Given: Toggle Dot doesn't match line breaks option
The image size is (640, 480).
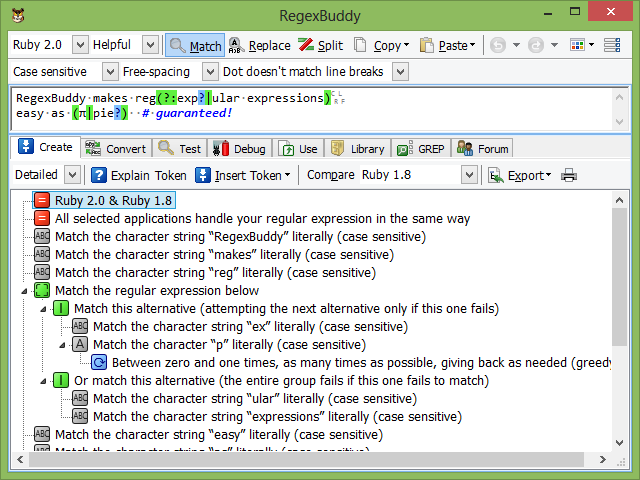Looking at the screenshot, I should coord(400,72).
